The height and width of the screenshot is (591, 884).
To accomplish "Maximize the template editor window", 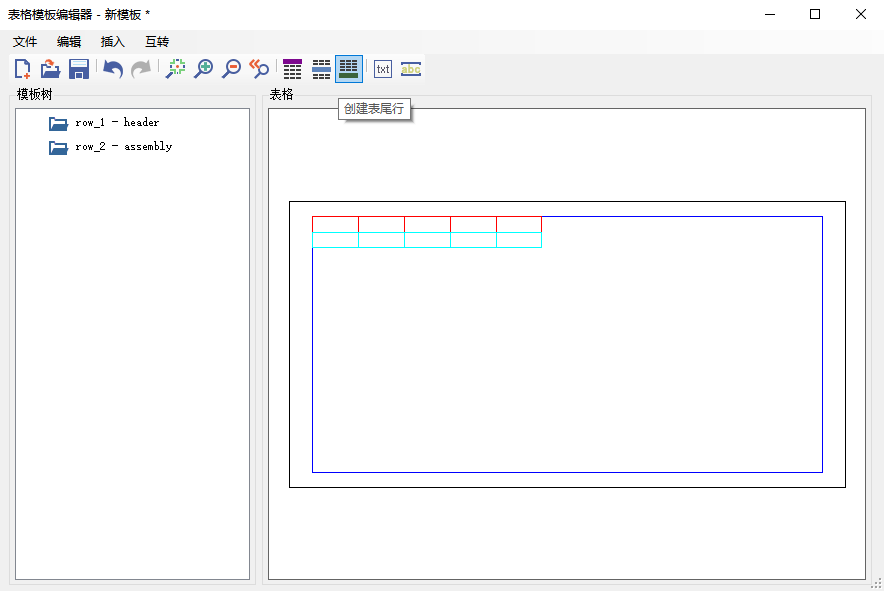I will (x=815, y=14).
